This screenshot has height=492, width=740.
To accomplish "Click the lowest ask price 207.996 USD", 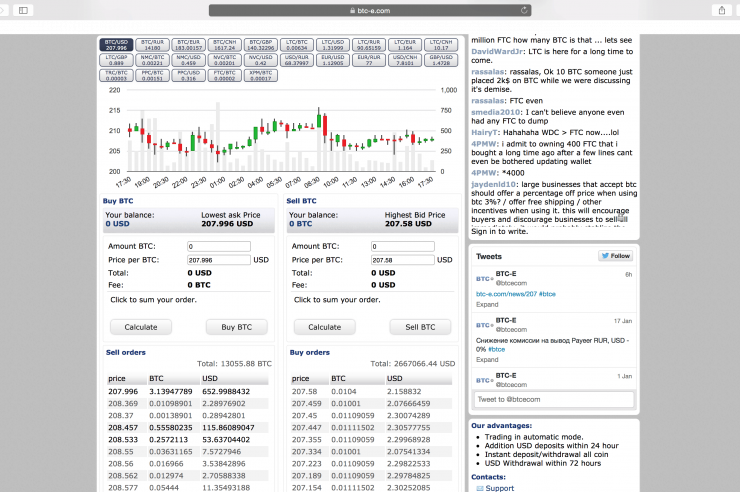I will pyautogui.click(x=227, y=224).
